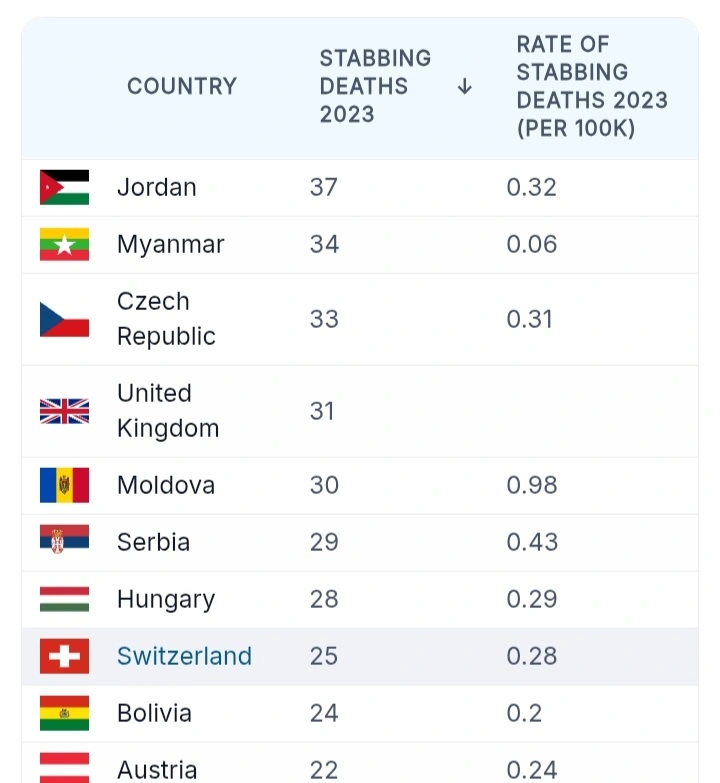This screenshot has width=720, height=783.
Task: Click the Czech Republic flag icon
Action: [64, 319]
